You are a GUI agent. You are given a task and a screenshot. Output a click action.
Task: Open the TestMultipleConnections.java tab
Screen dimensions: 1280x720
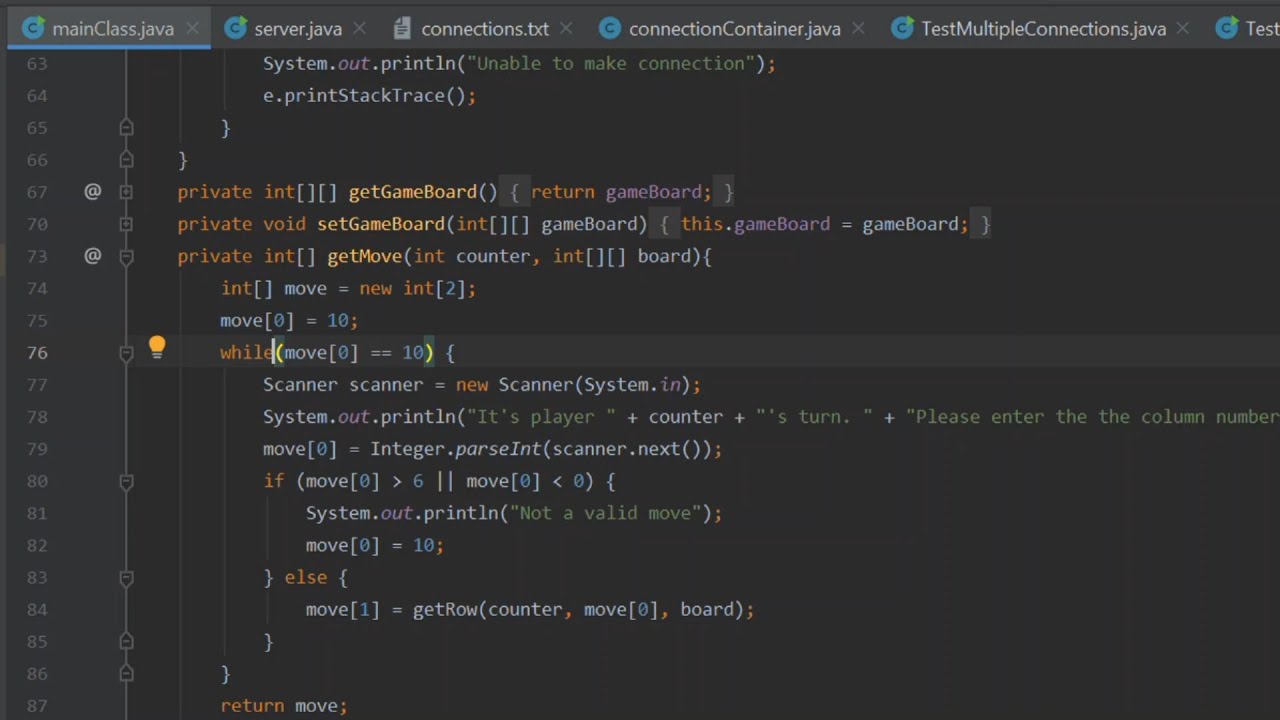coord(1043,28)
